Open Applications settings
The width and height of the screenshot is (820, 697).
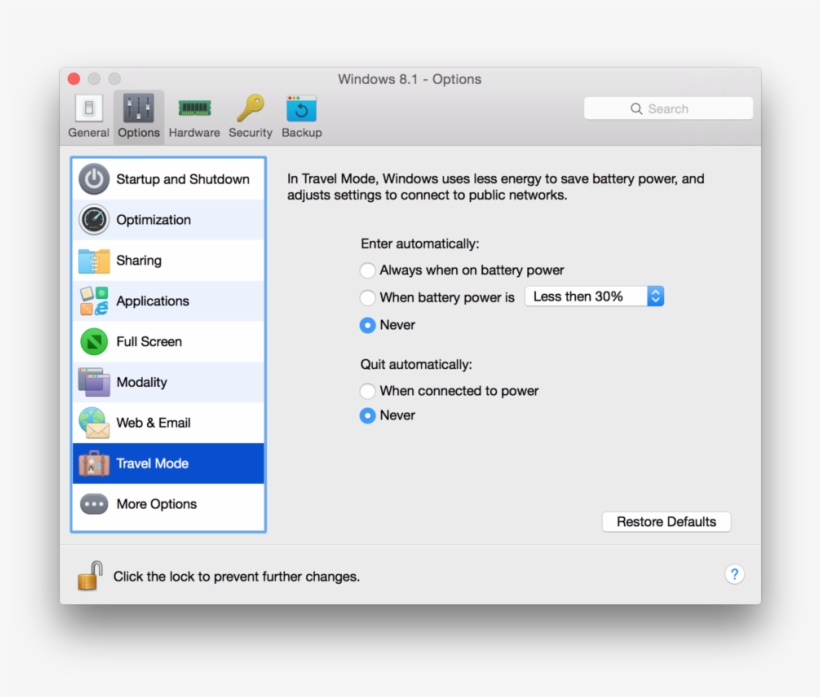pos(168,301)
